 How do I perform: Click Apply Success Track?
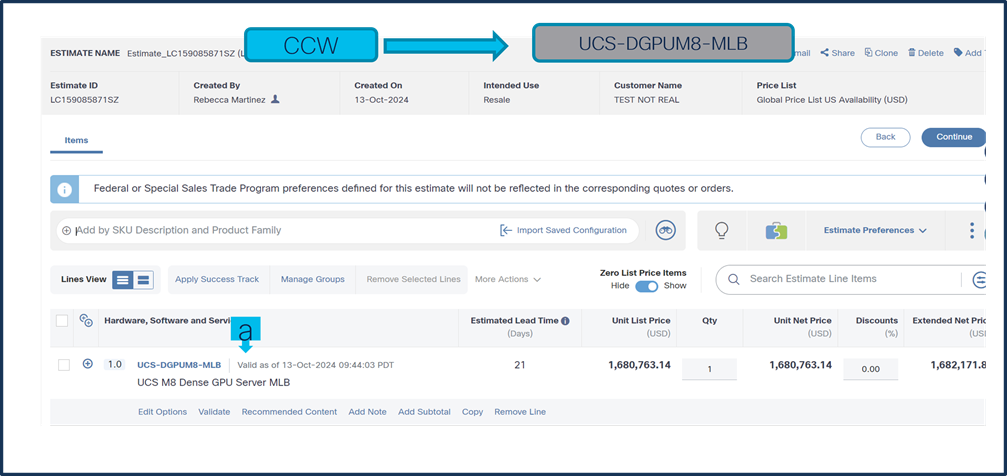click(x=217, y=279)
